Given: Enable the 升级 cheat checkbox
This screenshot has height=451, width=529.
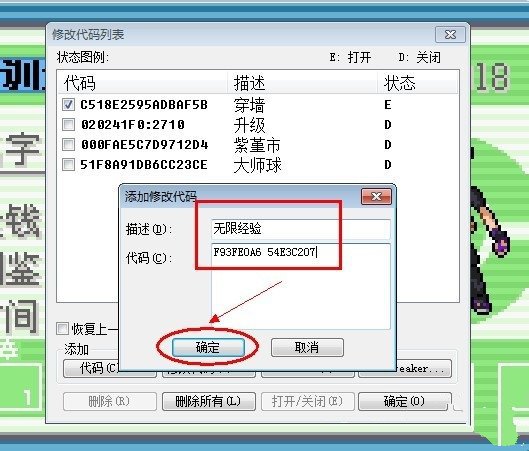Looking at the screenshot, I should click(68, 124).
